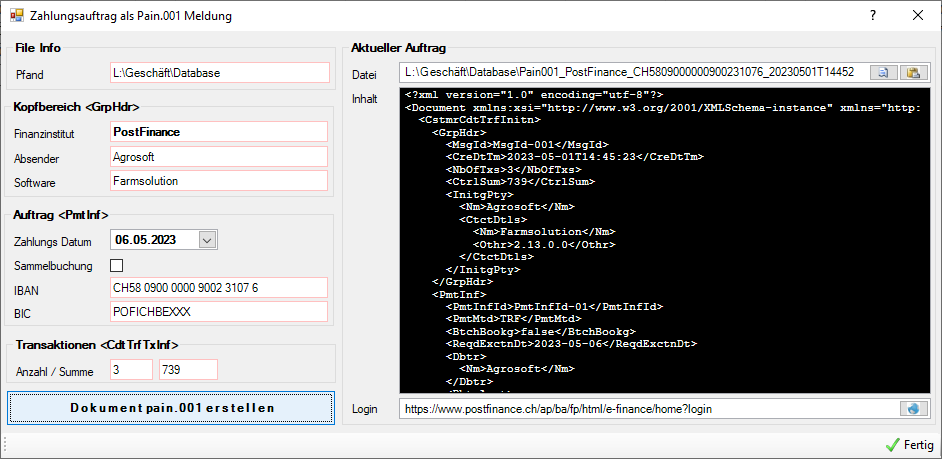Click the document icon button beside Datei
This screenshot has height=459, width=942.
(884, 73)
